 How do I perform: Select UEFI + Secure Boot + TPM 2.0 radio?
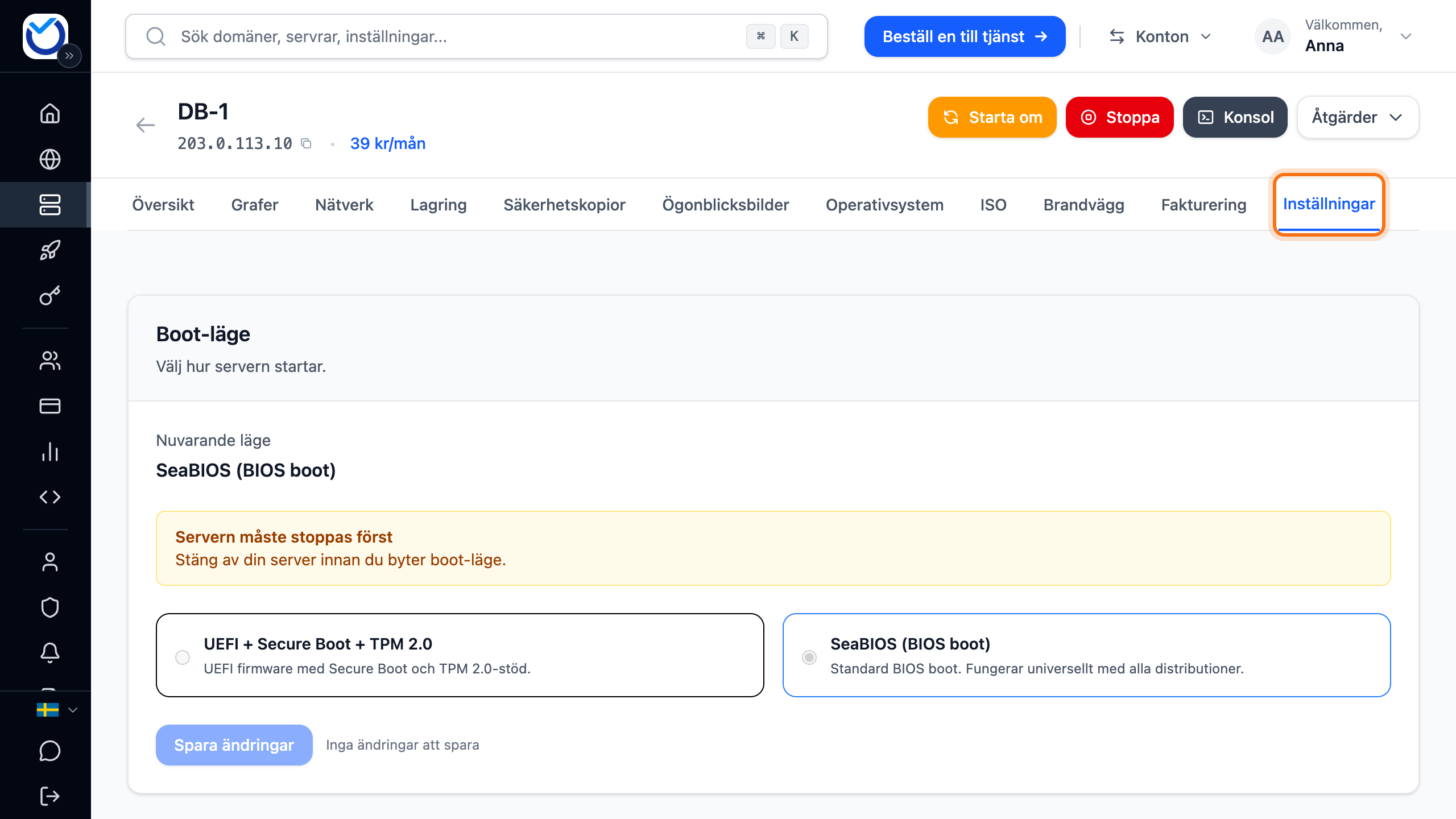[183, 657]
